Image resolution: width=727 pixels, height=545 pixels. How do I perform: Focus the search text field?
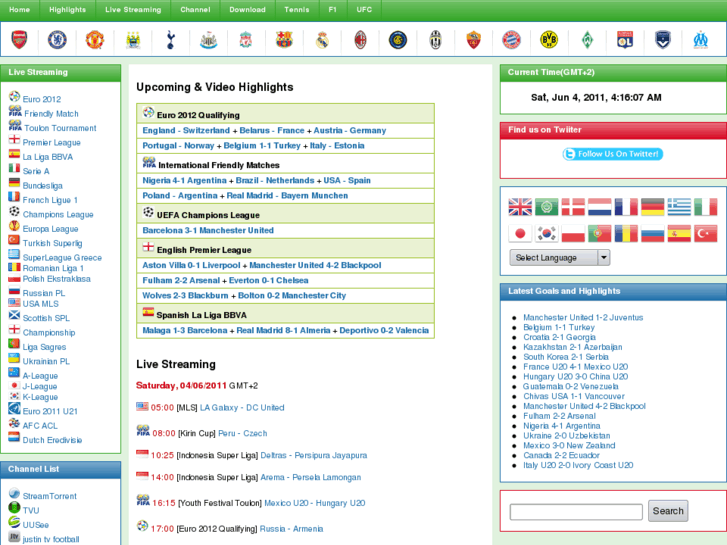tap(576, 512)
